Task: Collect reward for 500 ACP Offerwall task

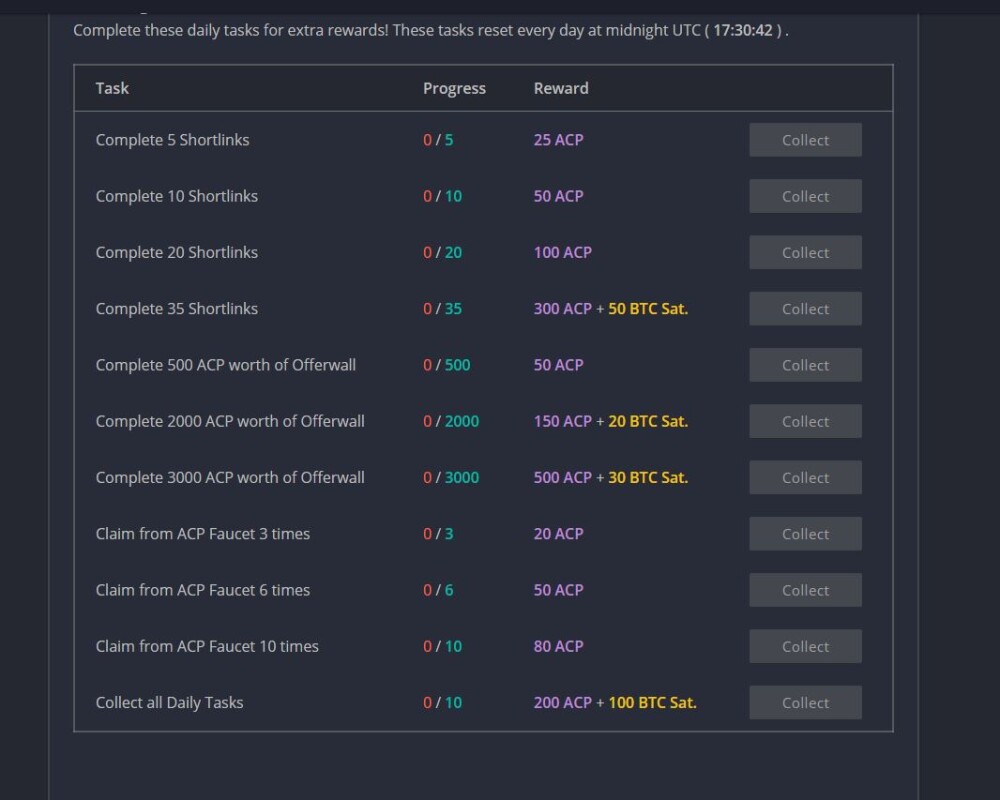Action: point(805,365)
